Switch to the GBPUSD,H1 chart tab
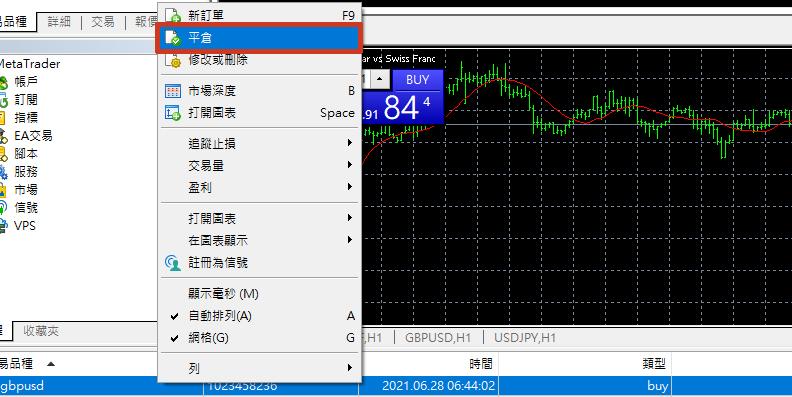This screenshot has width=792, height=397. pyautogui.click(x=438, y=337)
